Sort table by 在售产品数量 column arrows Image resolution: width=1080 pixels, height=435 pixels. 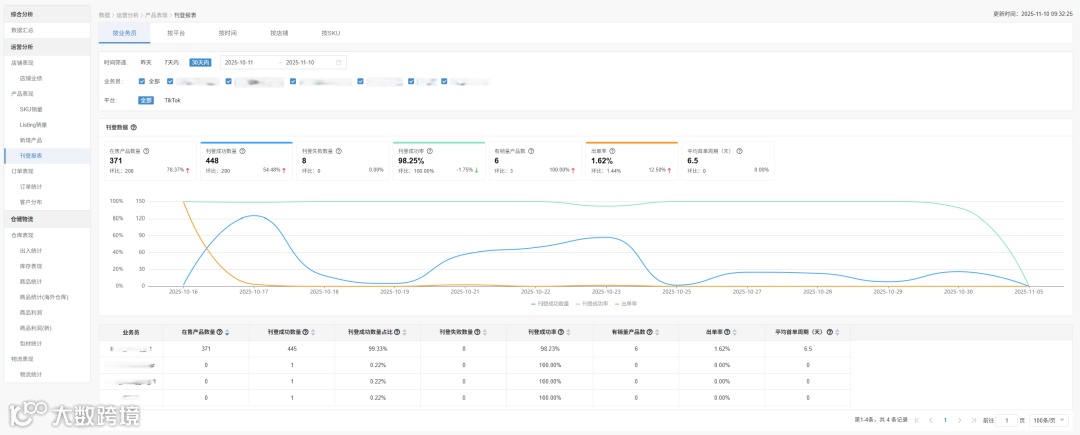coord(228,332)
